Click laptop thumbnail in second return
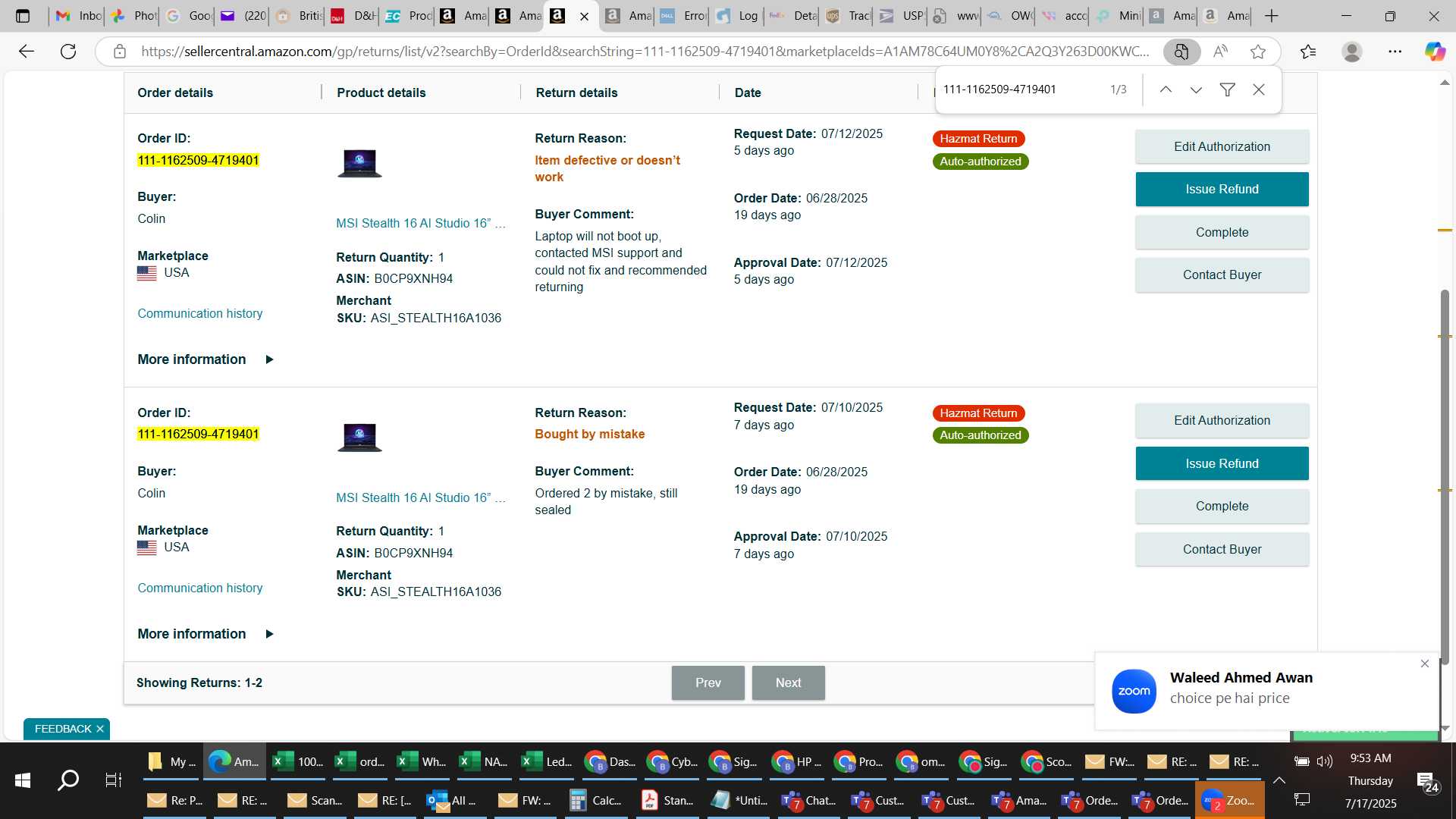This screenshot has height=819, width=1456. [x=359, y=437]
